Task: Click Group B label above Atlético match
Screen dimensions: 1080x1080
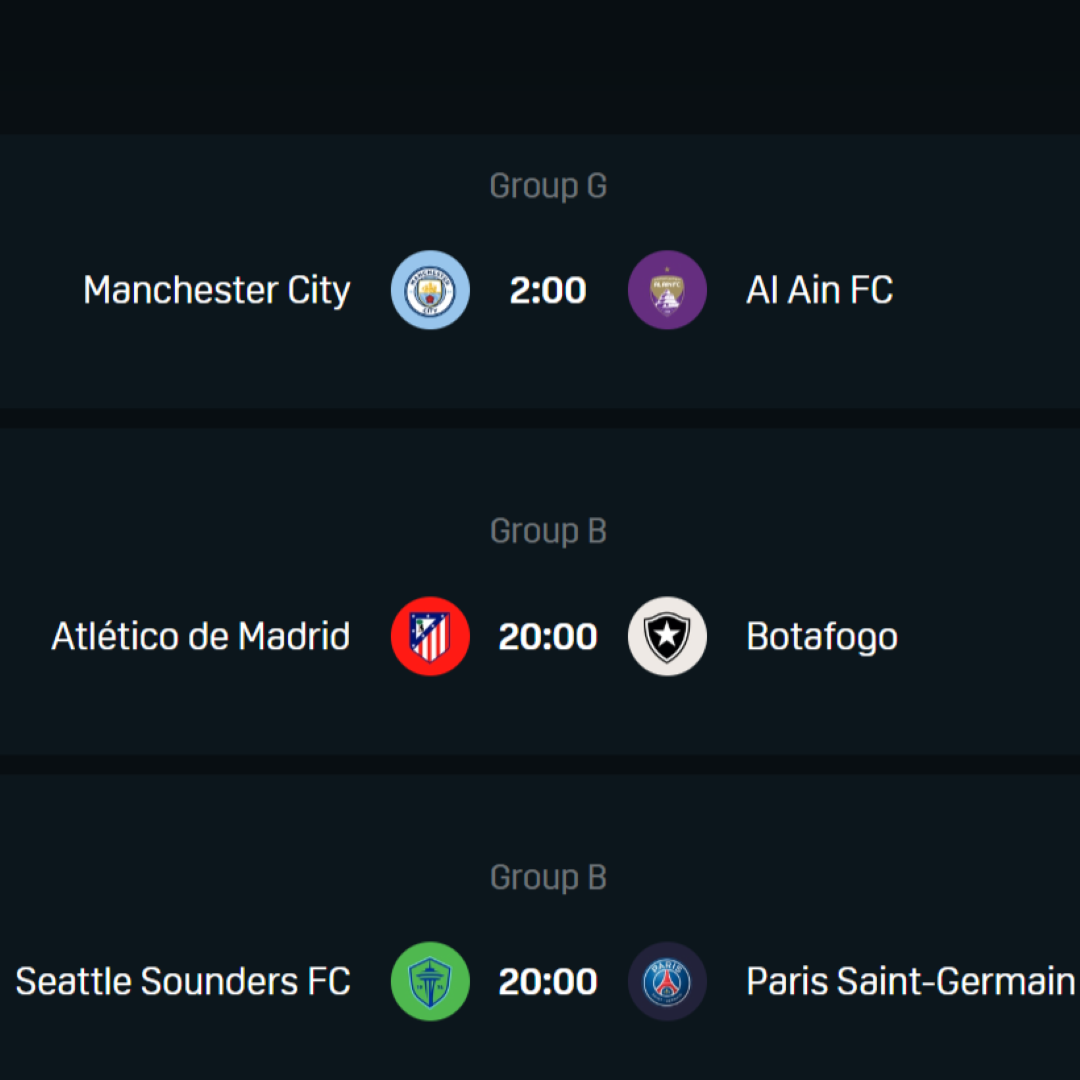Action: point(548,531)
